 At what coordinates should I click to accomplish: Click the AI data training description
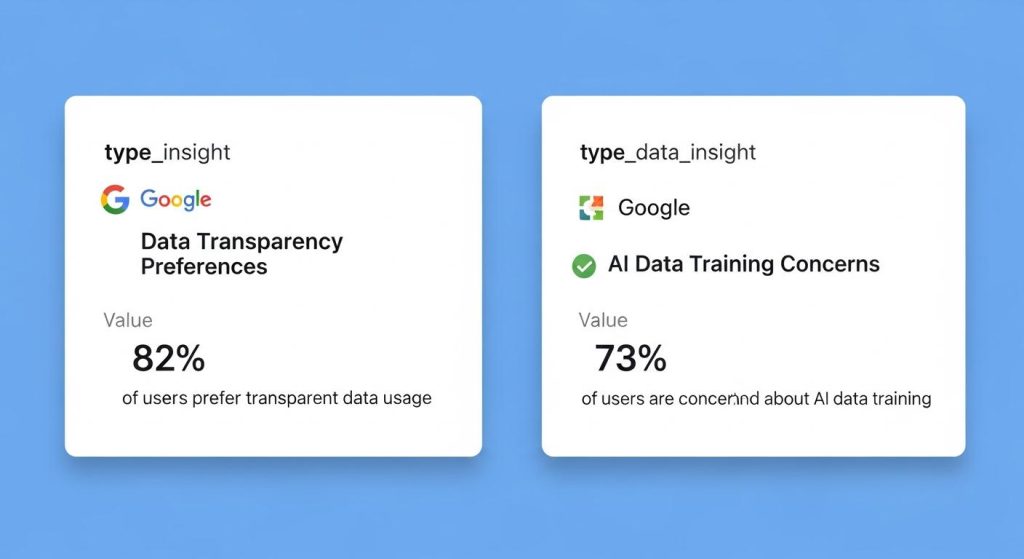[756, 399]
